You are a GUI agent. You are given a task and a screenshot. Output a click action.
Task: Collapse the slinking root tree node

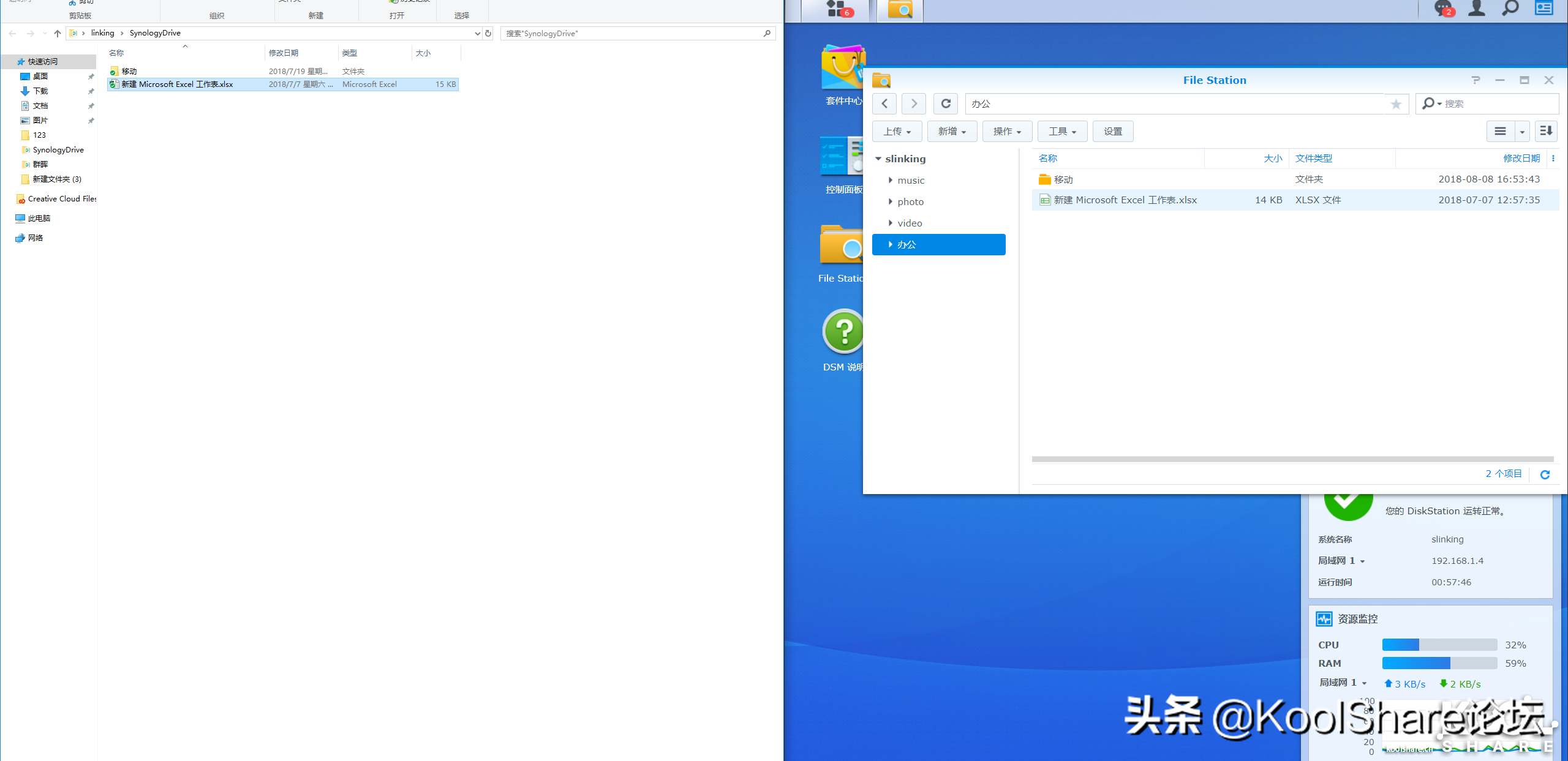click(878, 159)
